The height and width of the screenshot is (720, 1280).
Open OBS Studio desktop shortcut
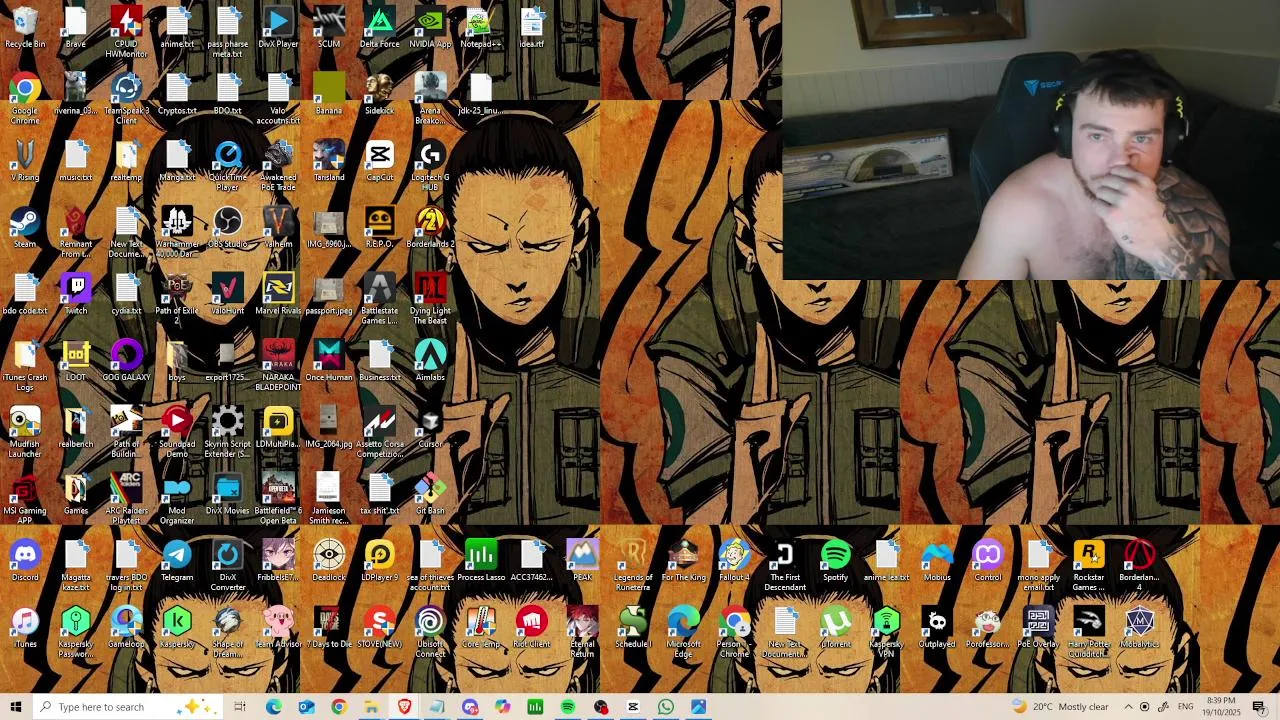tap(228, 228)
